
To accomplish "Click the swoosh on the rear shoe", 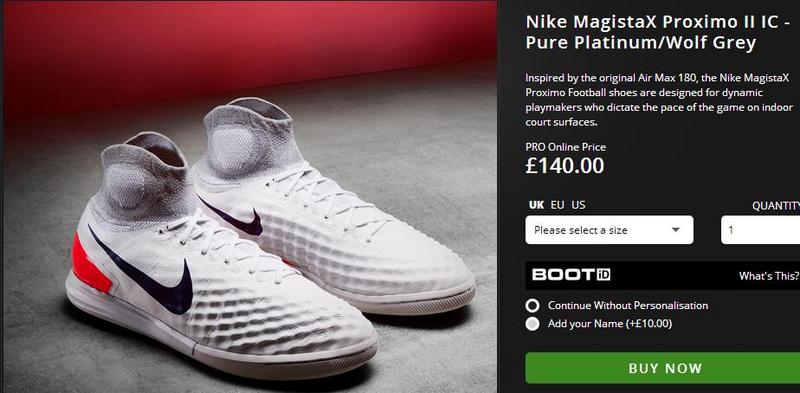I will 231,217.
